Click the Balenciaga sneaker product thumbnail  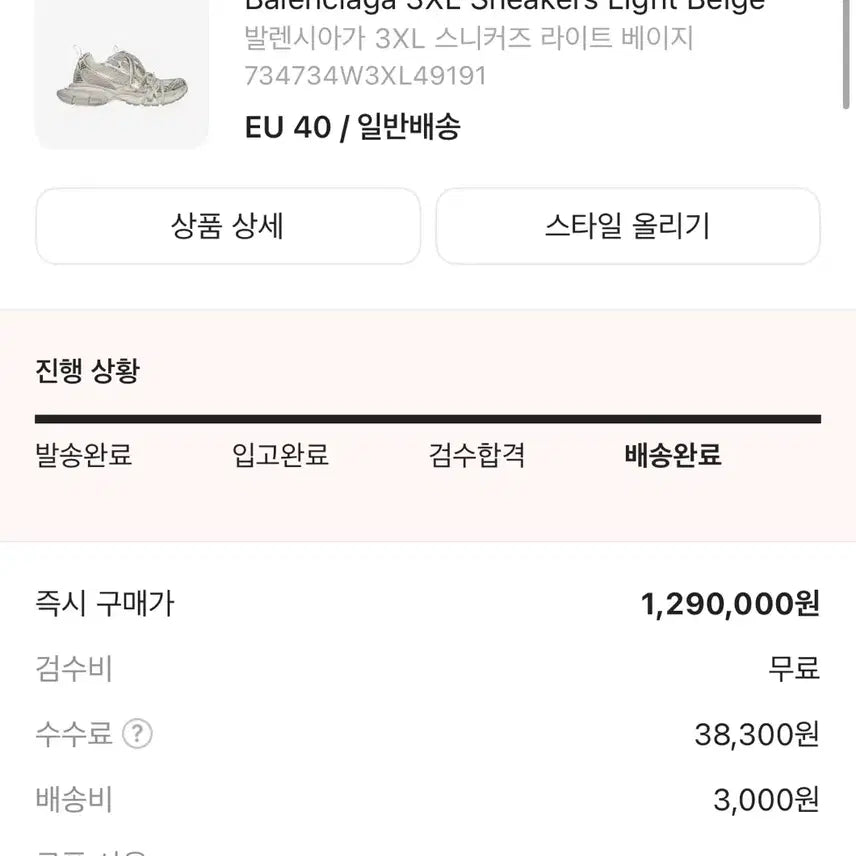coord(120,75)
